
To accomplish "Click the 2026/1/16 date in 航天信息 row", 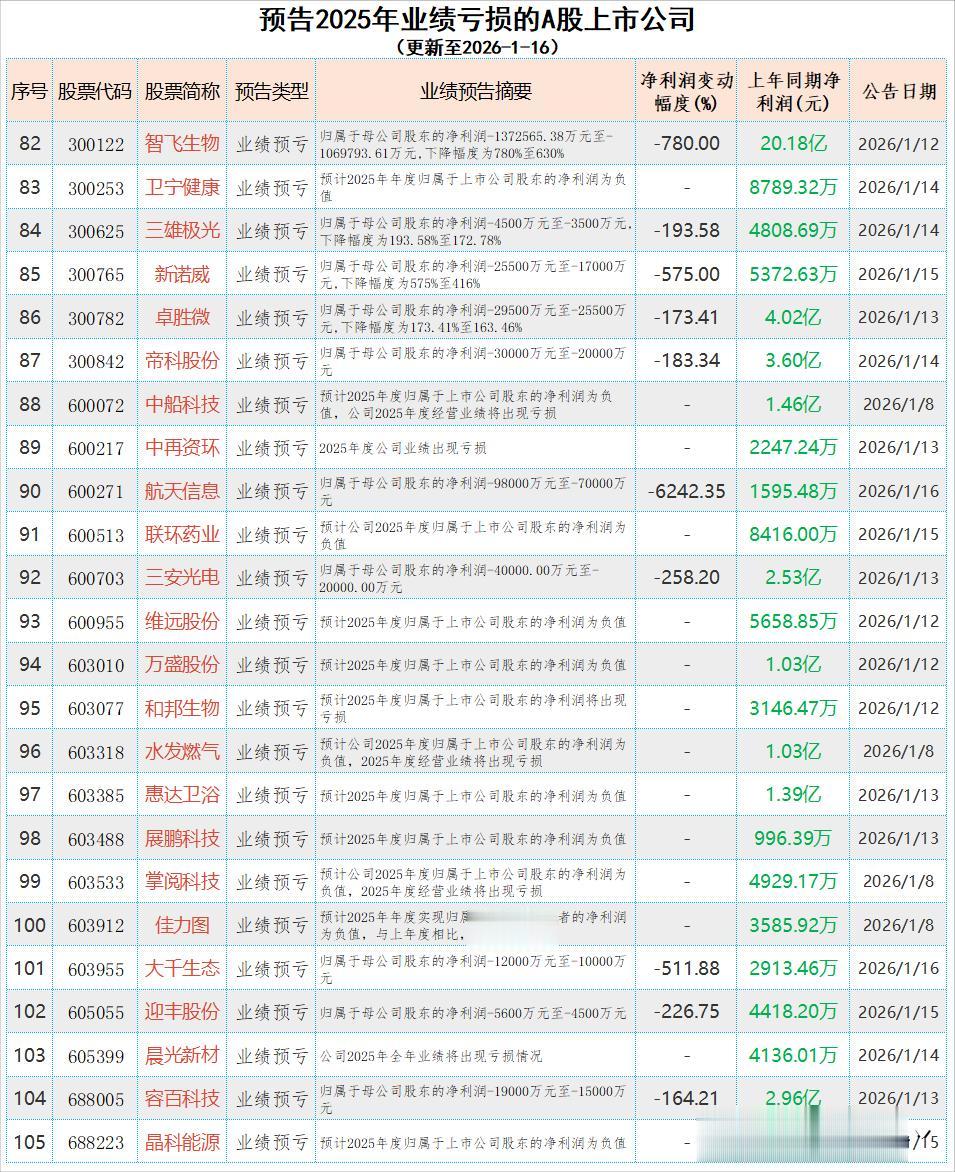I will [898, 491].
